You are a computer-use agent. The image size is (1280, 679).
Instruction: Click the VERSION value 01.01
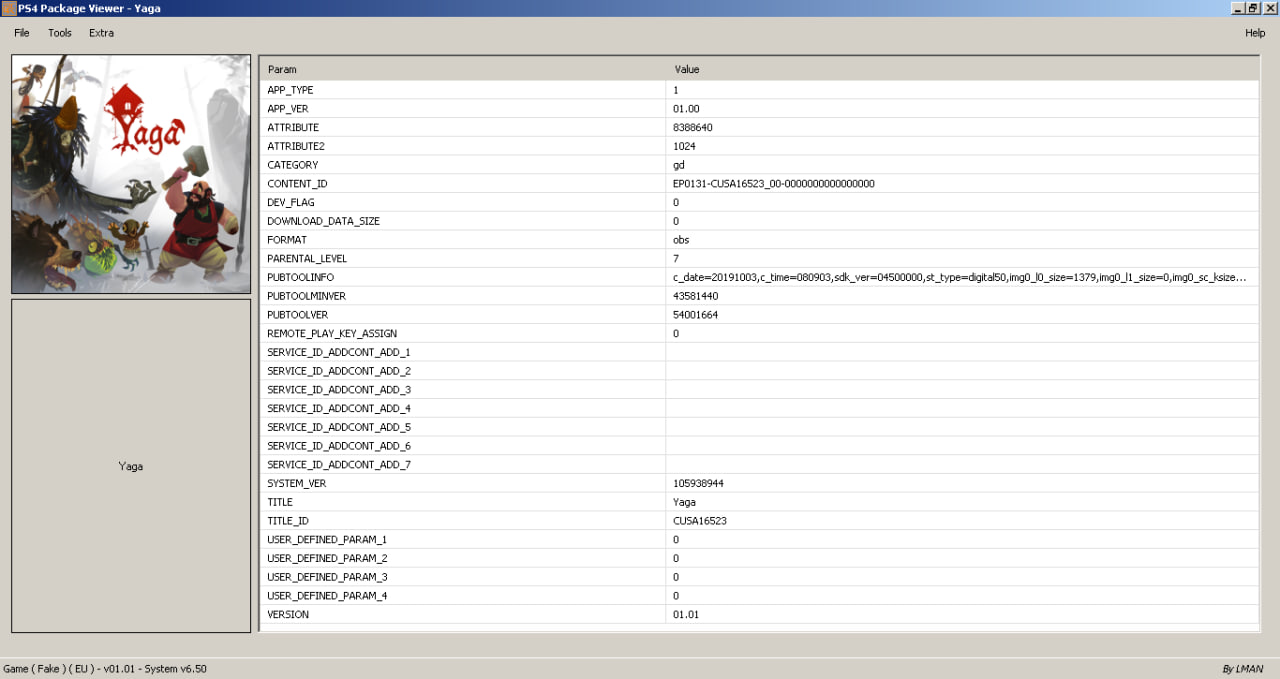coord(686,615)
